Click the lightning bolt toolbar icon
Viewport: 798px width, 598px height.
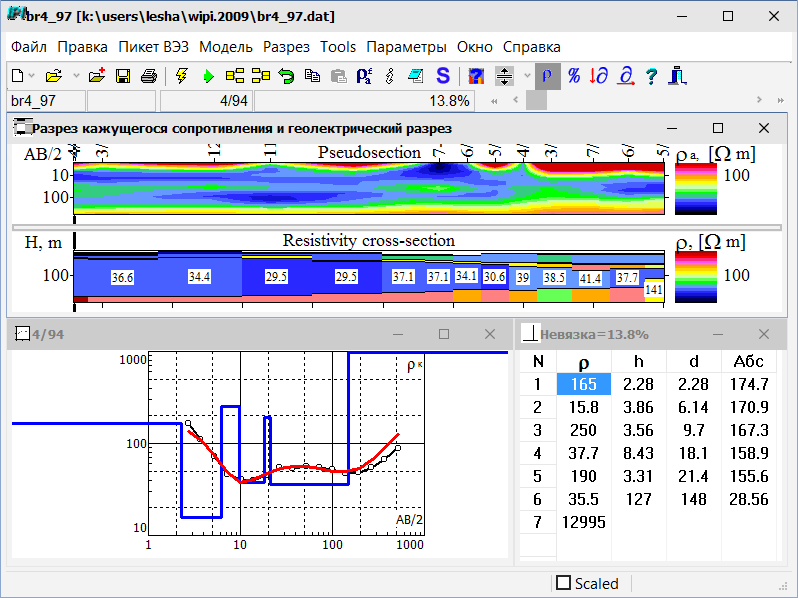point(181,76)
